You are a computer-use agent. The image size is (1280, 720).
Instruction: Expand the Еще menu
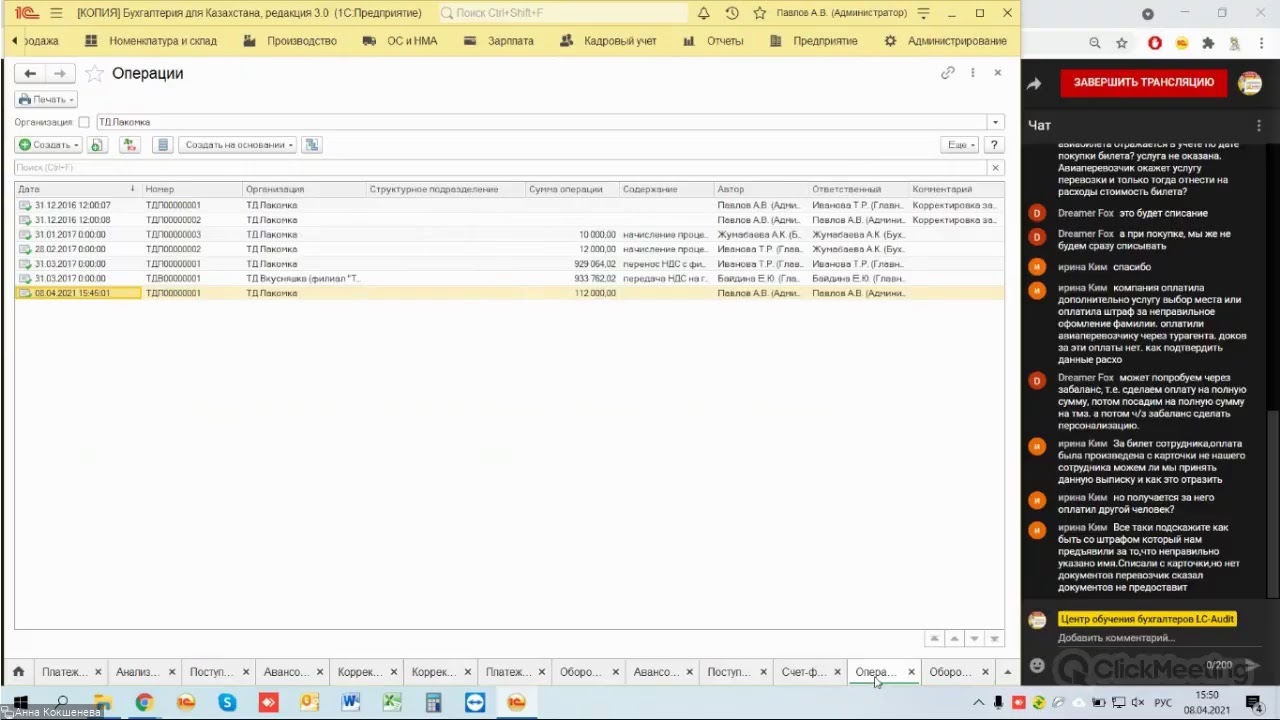click(961, 145)
